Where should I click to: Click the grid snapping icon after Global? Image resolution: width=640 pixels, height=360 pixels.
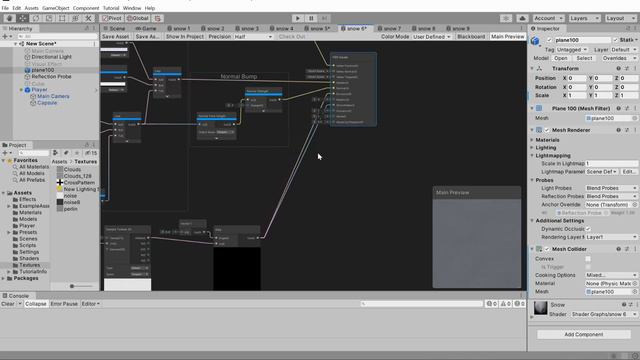point(158,18)
